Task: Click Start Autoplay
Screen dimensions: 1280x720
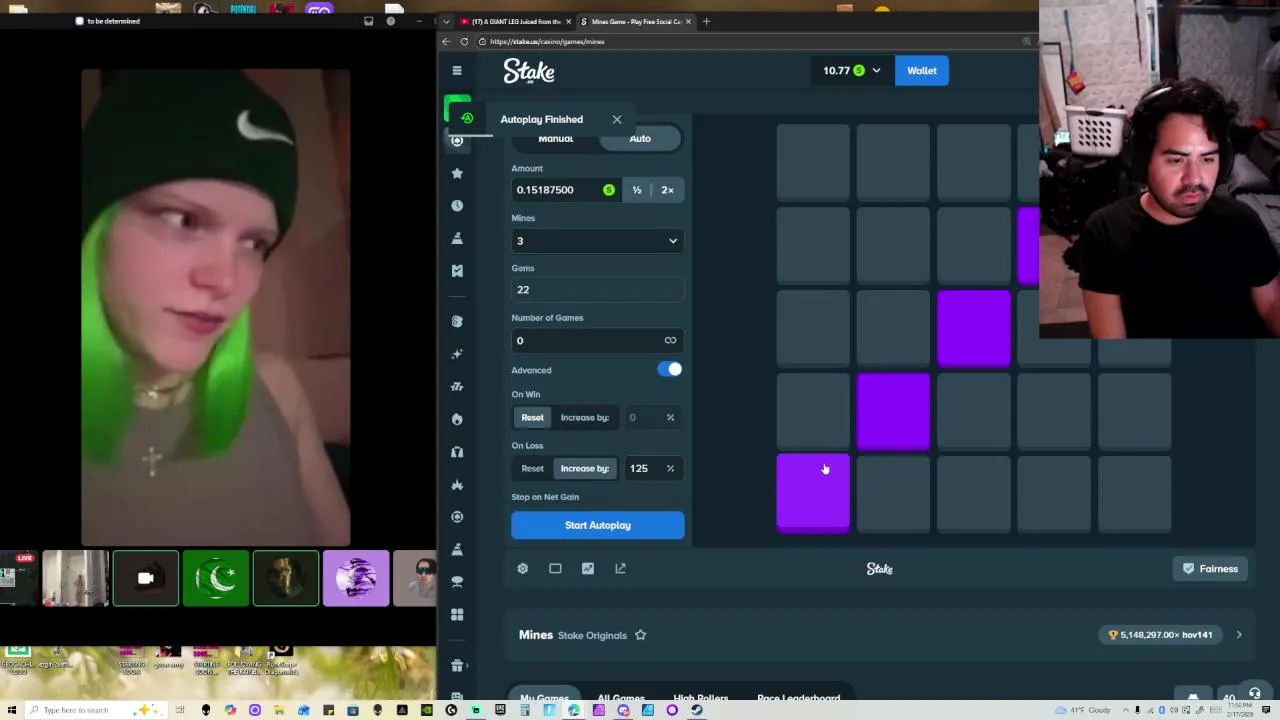Action: click(x=598, y=525)
